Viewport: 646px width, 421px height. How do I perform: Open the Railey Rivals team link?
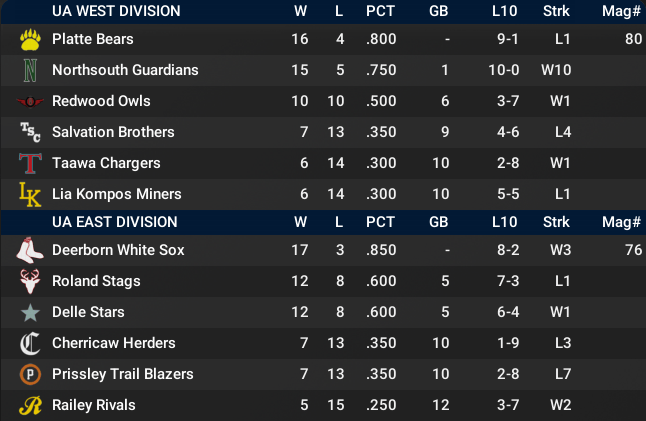pyautogui.click(x=93, y=406)
